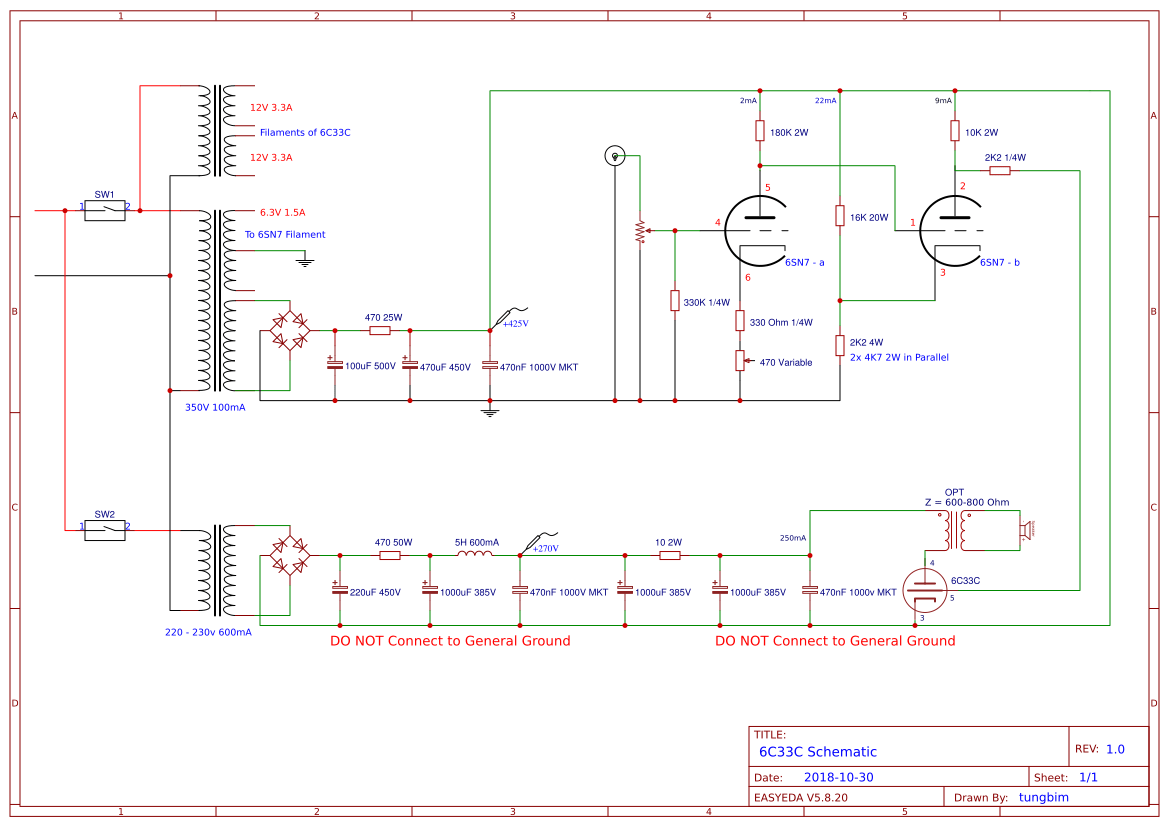Select the indicator lamp symbol
This screenshot has height=827, width=1169.
tap(614, 156)
